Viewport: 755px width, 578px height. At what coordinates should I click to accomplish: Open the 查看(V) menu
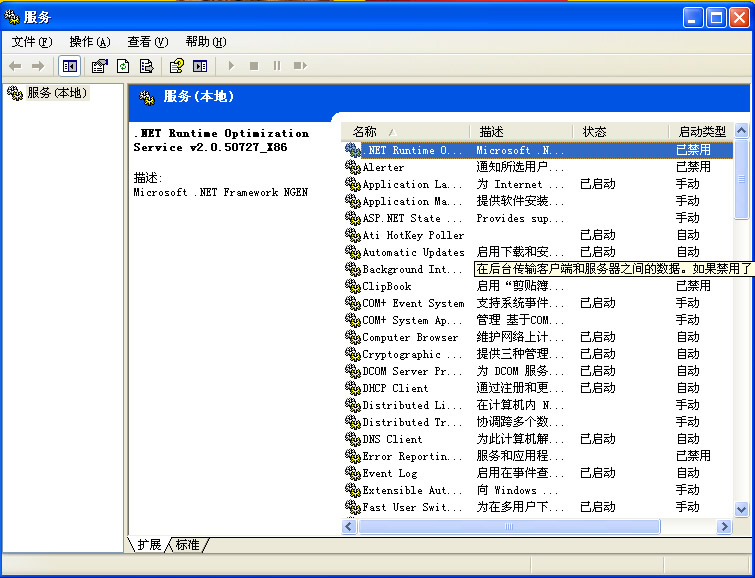click(x=147, y=42)
